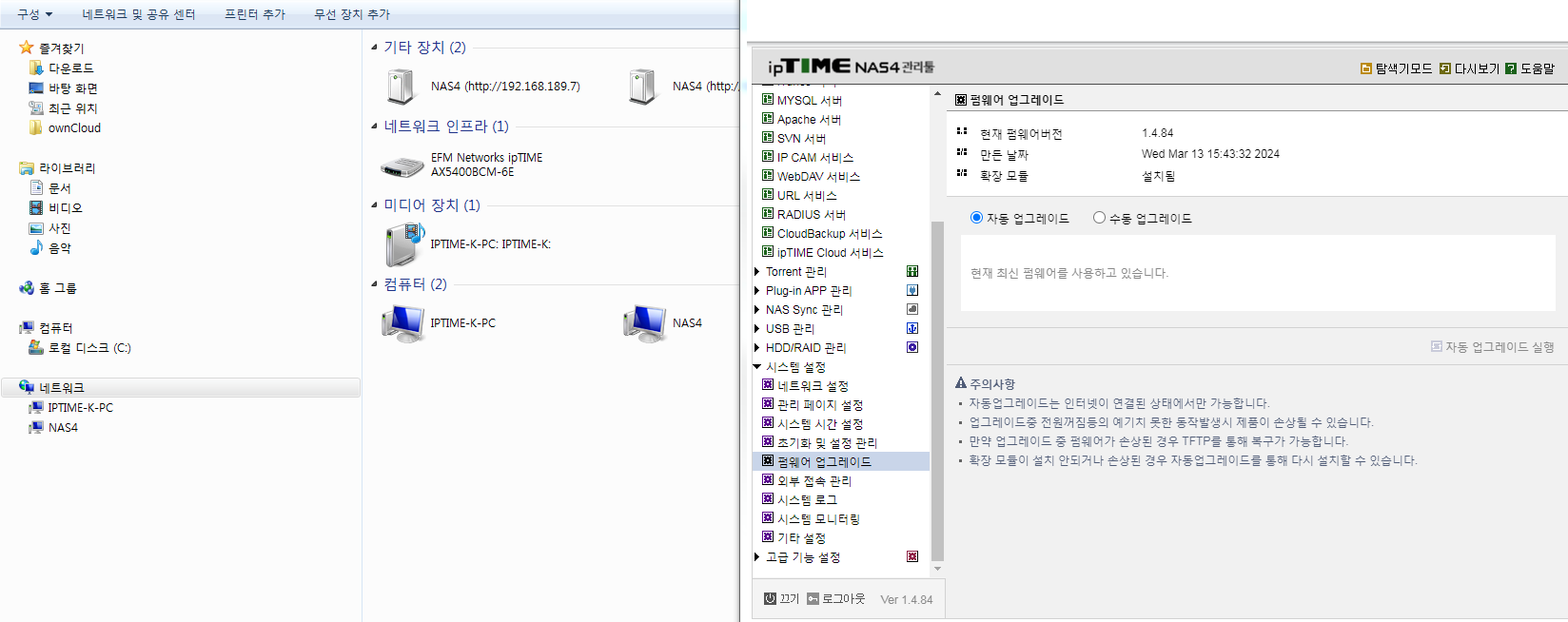The image size is (1568, 622).
Task: Open RADIUS 서버 in the NAS menu
Action: 811,215
